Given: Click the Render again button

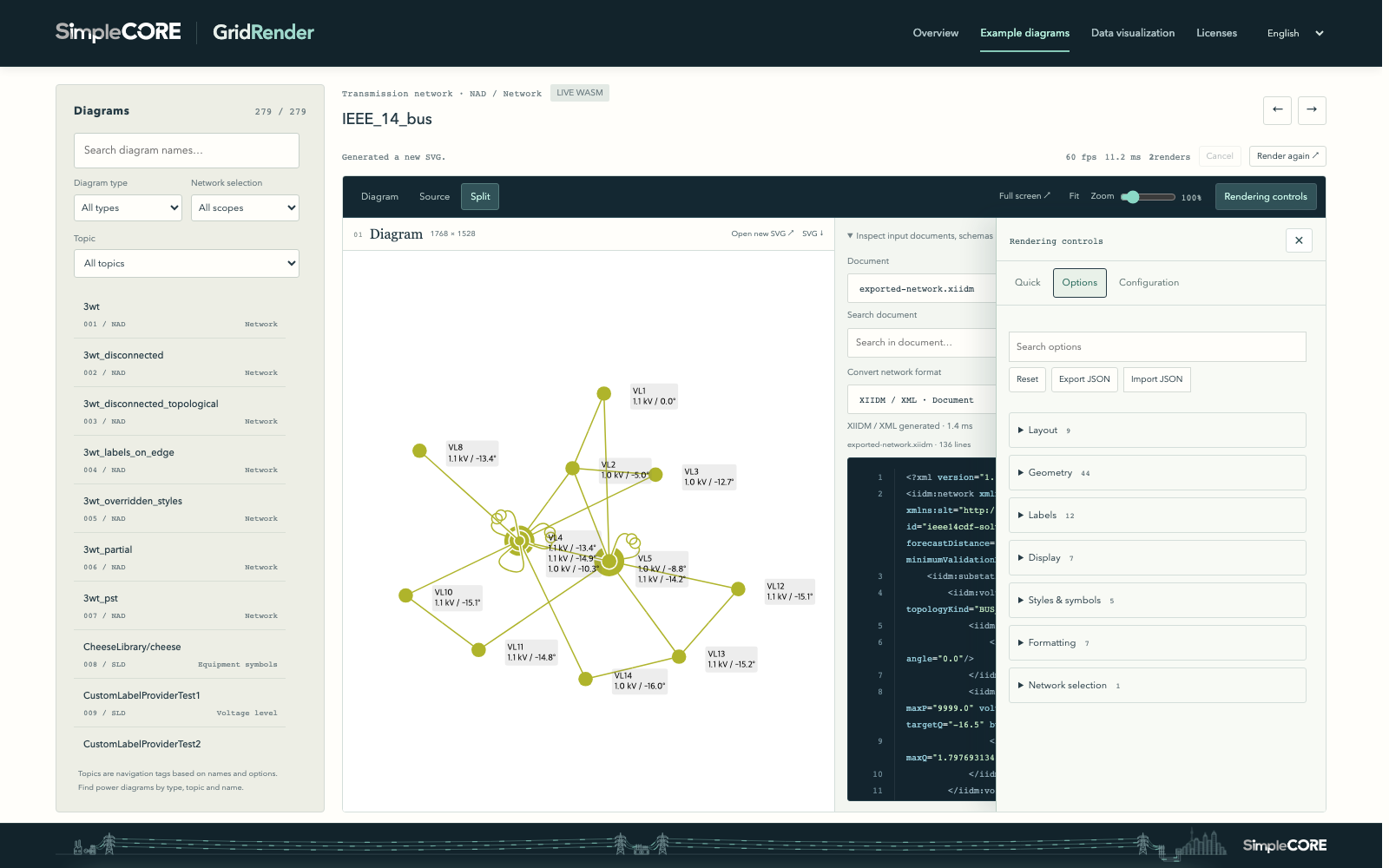Looking at the screenshot, I should tap(1287, 156).
